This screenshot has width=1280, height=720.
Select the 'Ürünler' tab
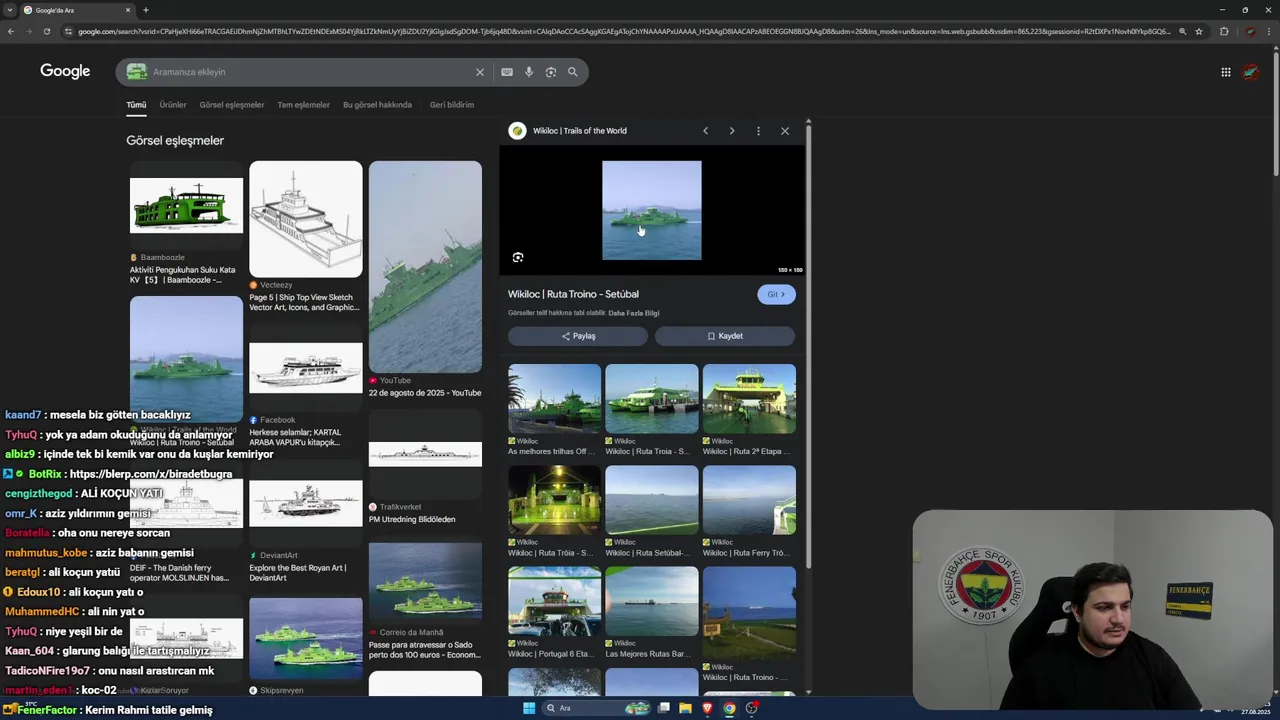173,104
